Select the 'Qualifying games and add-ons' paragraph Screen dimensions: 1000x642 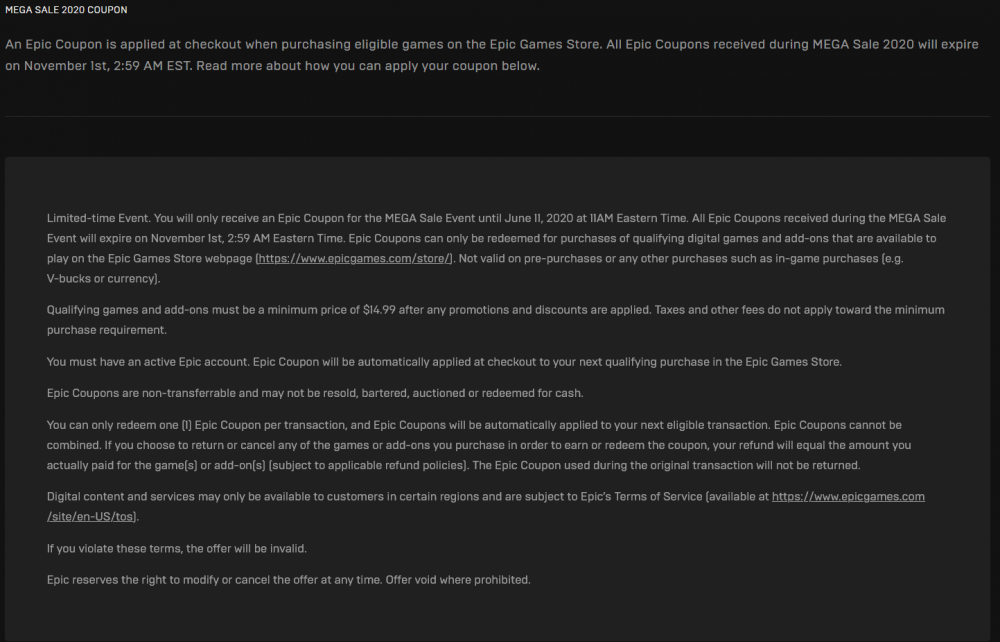coord(496,319)
